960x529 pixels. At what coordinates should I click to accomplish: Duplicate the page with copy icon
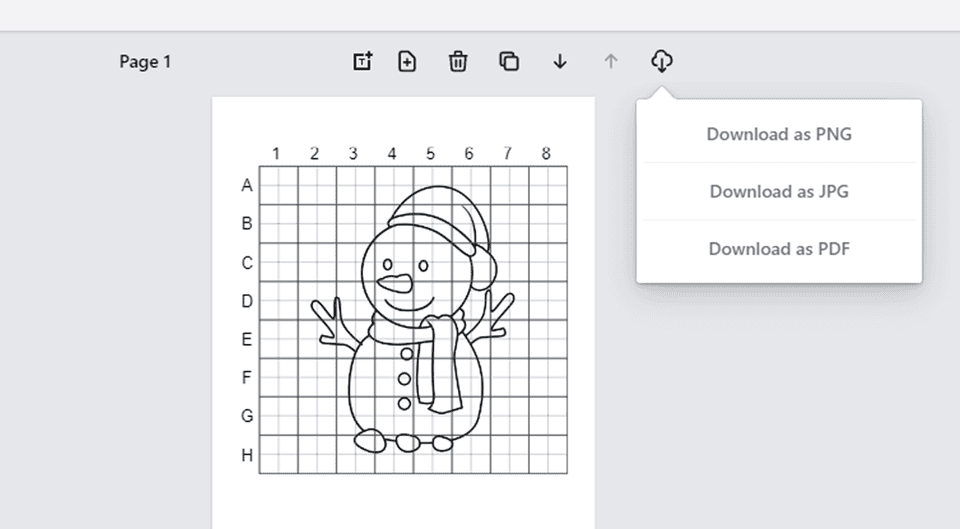509,61
